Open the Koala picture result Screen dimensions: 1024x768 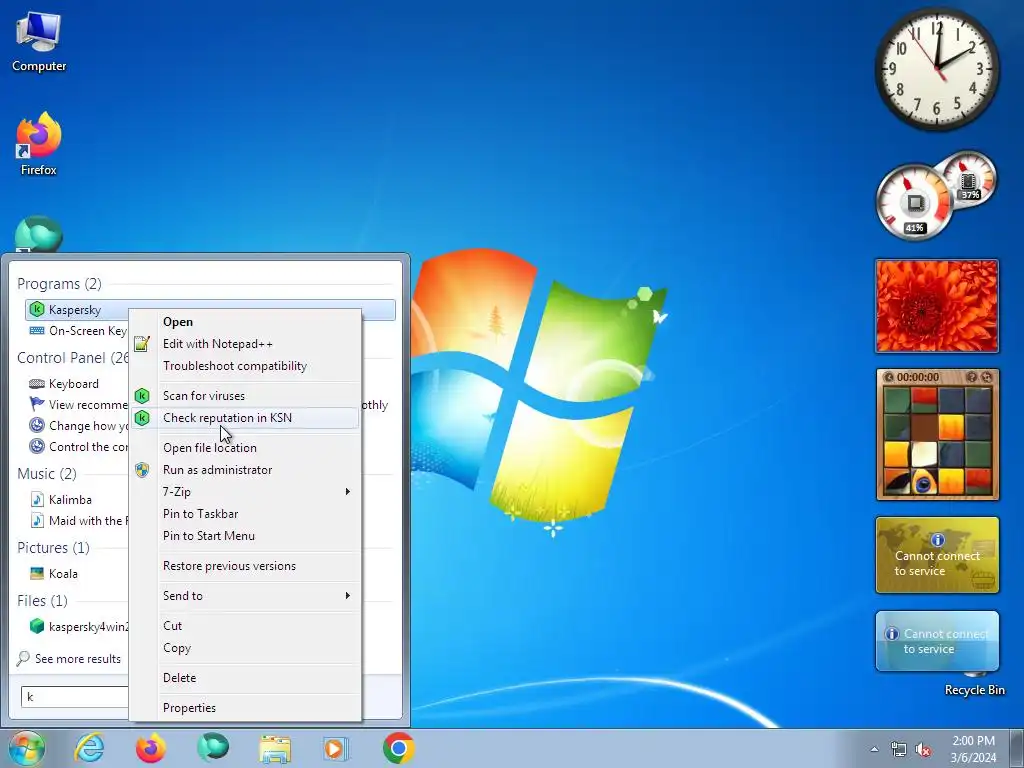click(55, 573)
